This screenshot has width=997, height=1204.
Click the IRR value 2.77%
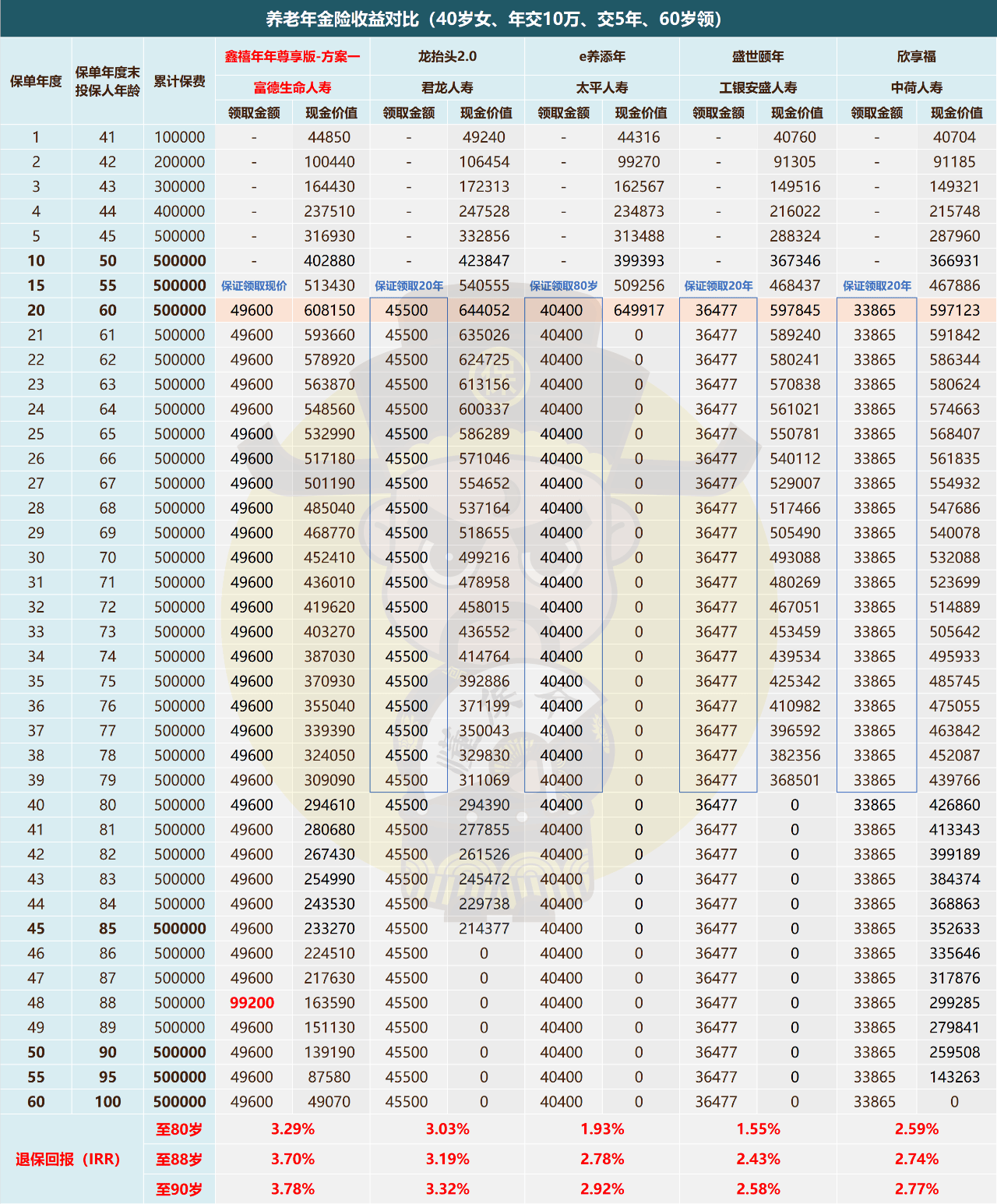(x=917, y=1189)
